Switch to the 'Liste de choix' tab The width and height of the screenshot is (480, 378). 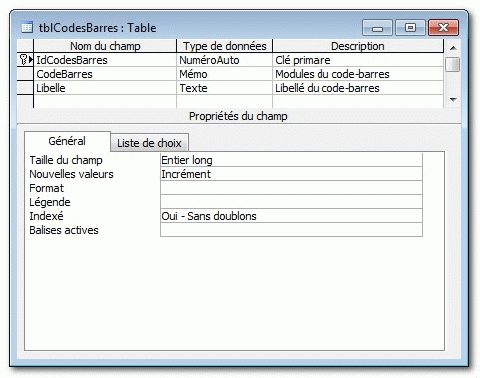(149, 143)
